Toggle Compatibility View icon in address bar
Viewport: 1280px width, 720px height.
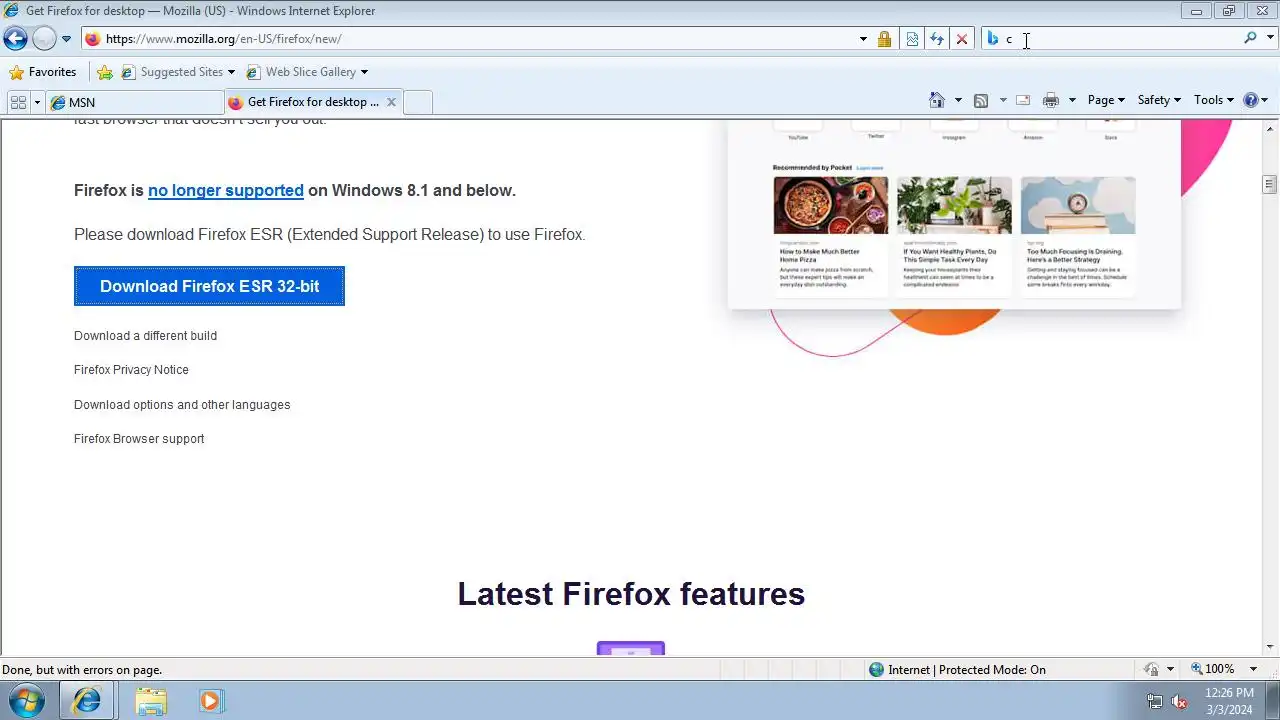[912, 39]
